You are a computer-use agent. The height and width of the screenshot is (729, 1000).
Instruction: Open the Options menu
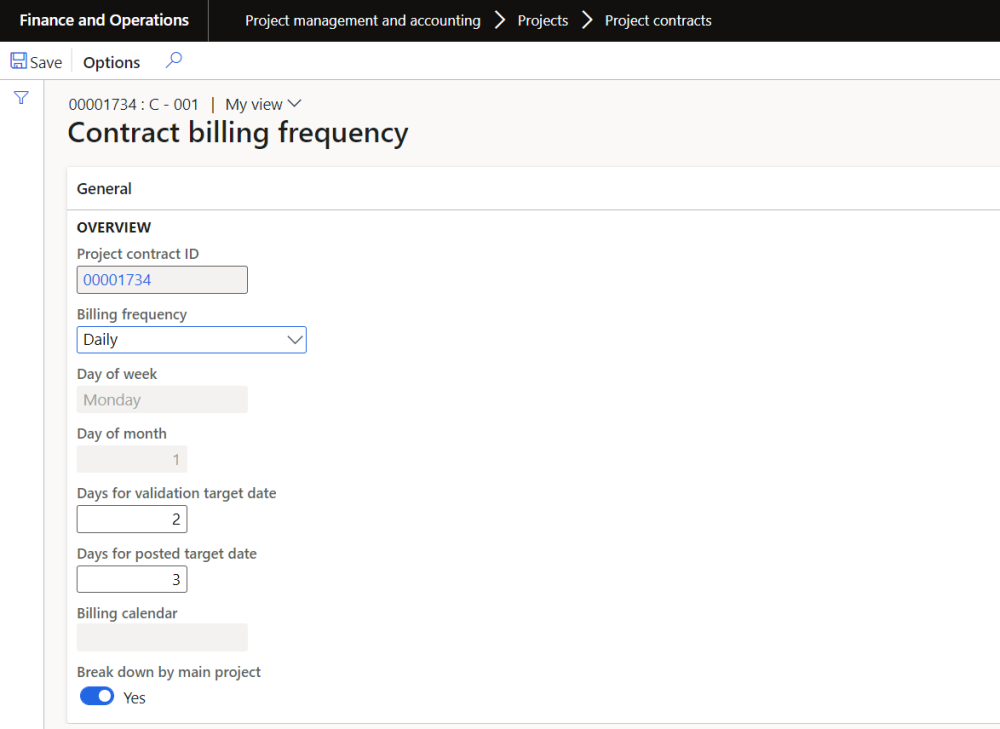(111, 62)
